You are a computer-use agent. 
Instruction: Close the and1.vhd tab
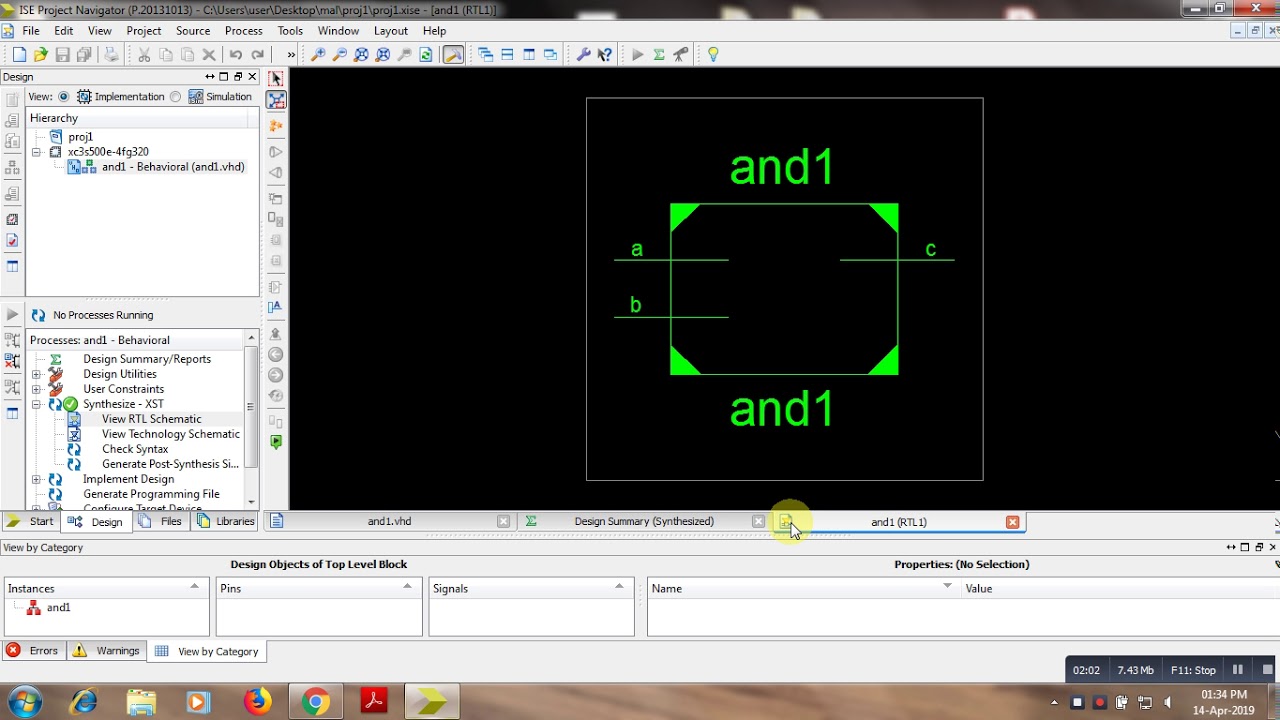[x=503, y=521]
